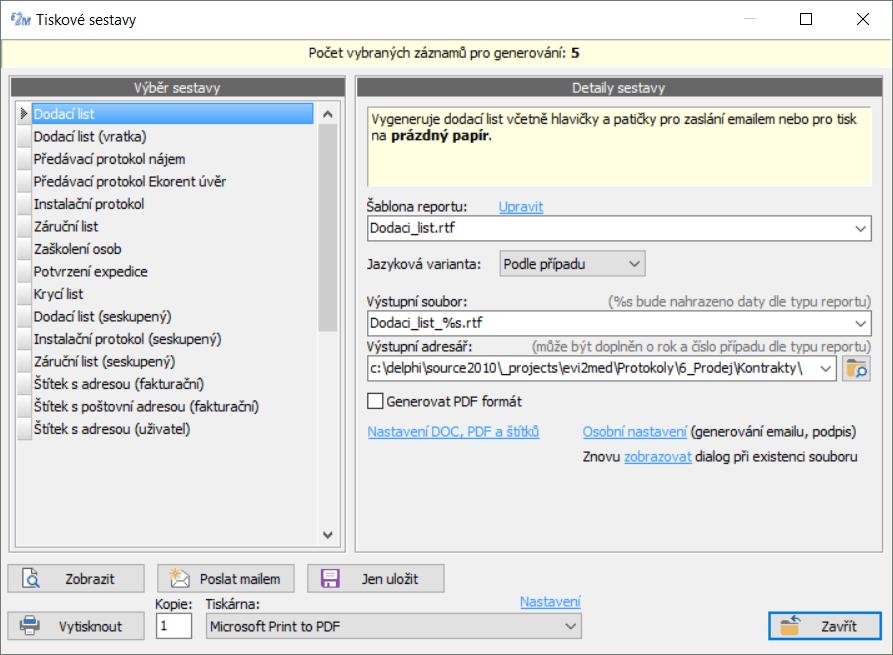Select Předávací protokol nájem
Viewport: 893px width, 655px height.
pos(173,159)
